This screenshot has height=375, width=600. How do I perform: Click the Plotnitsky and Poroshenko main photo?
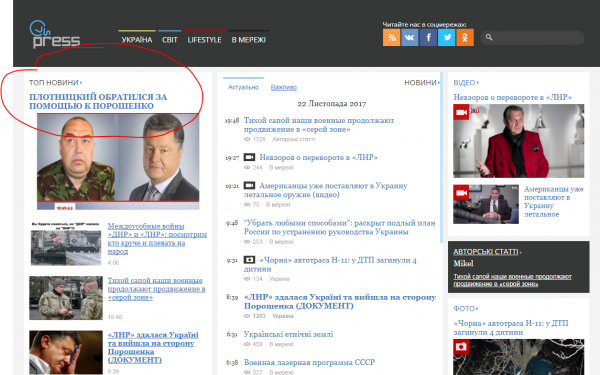118,161
